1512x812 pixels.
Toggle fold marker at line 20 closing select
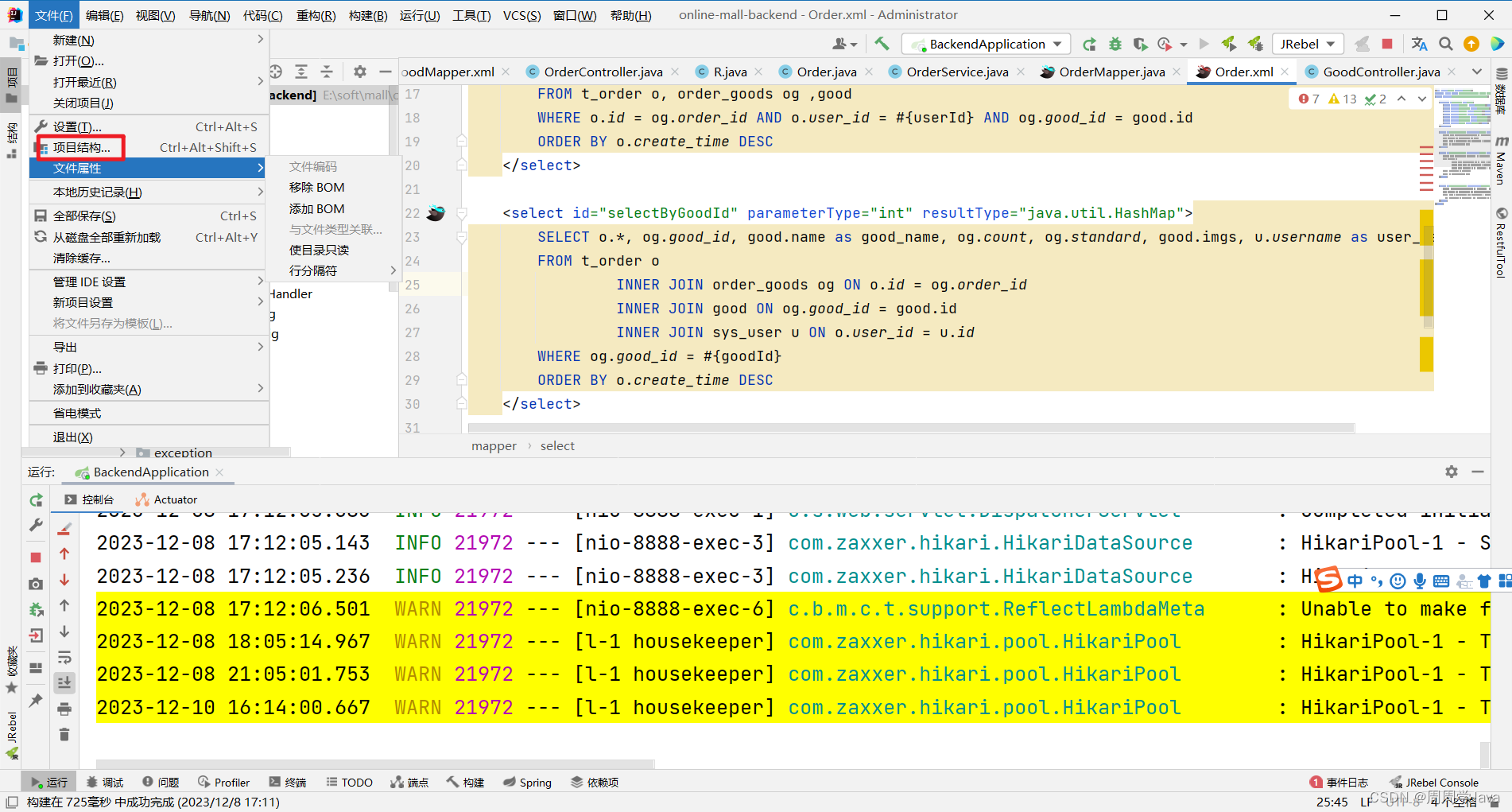461,165
